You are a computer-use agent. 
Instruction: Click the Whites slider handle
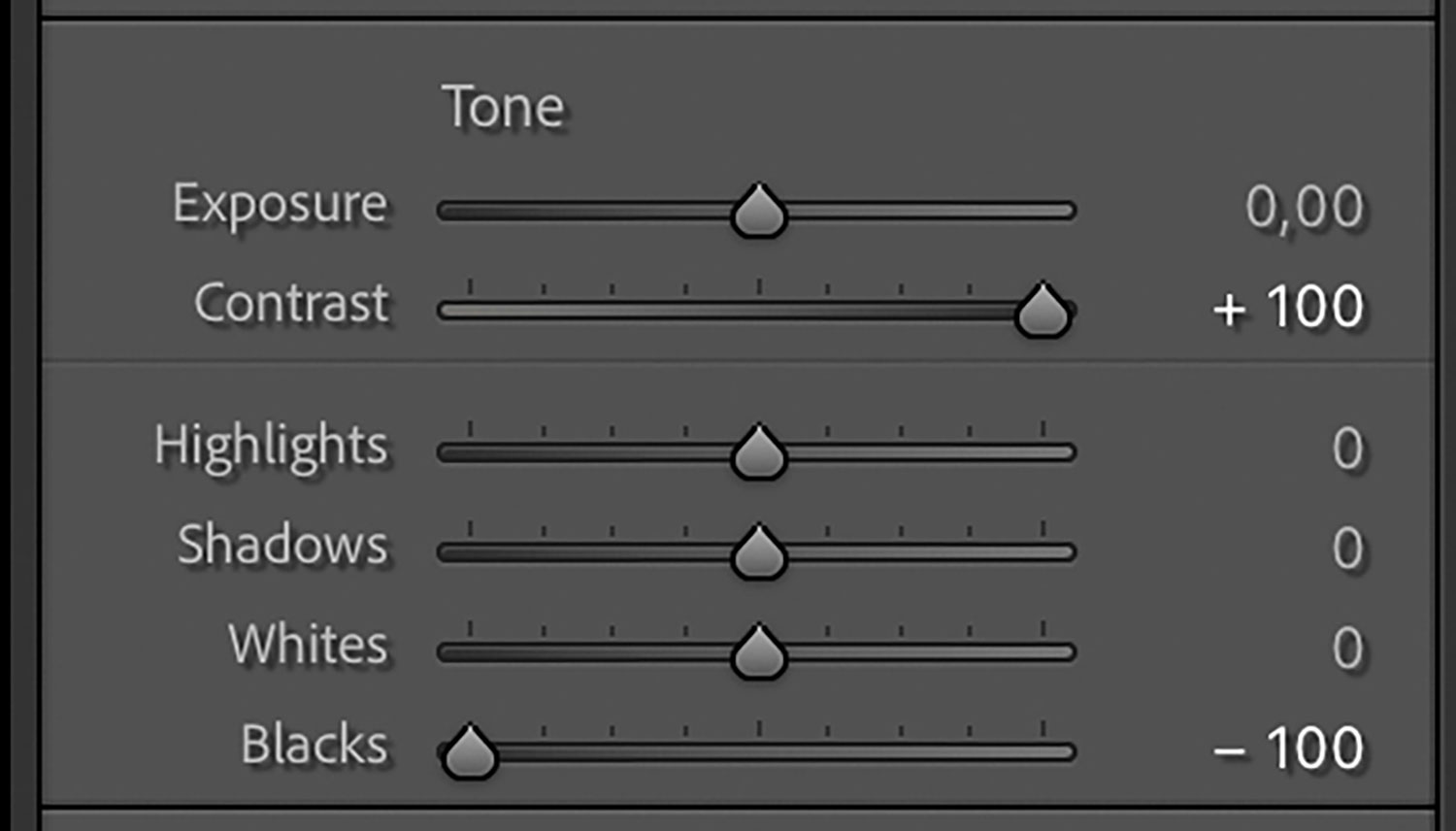tap(759, 652)
